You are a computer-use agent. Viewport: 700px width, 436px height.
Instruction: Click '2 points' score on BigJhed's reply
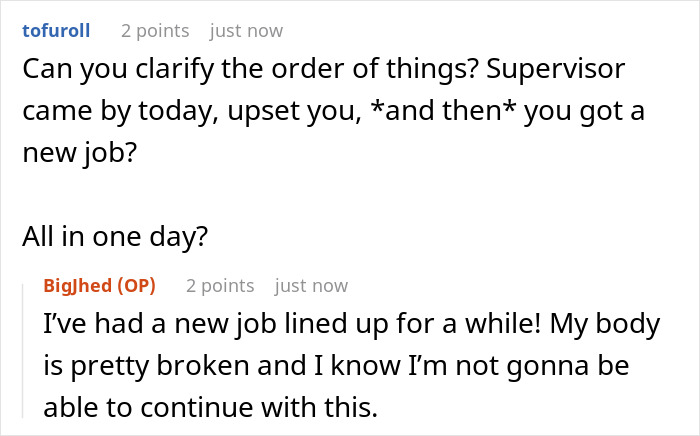click(220, 286)
